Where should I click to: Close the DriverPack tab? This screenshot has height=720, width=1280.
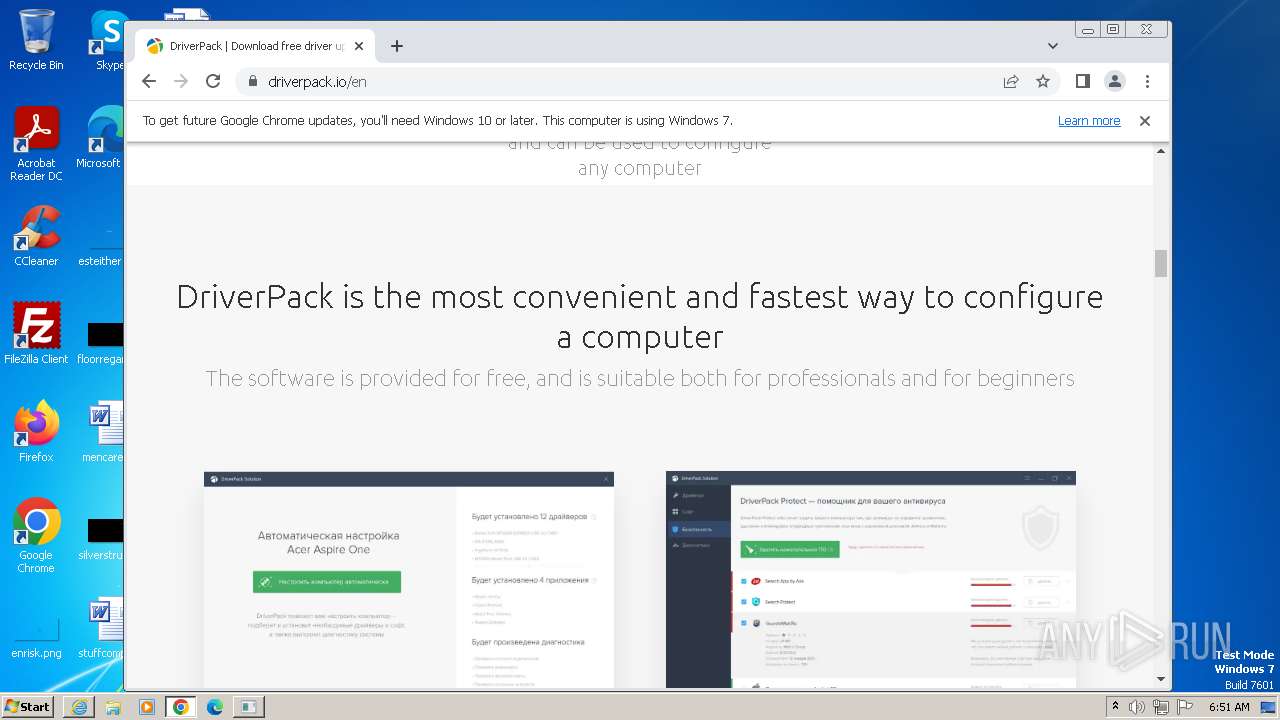click(x=359, y=46)
